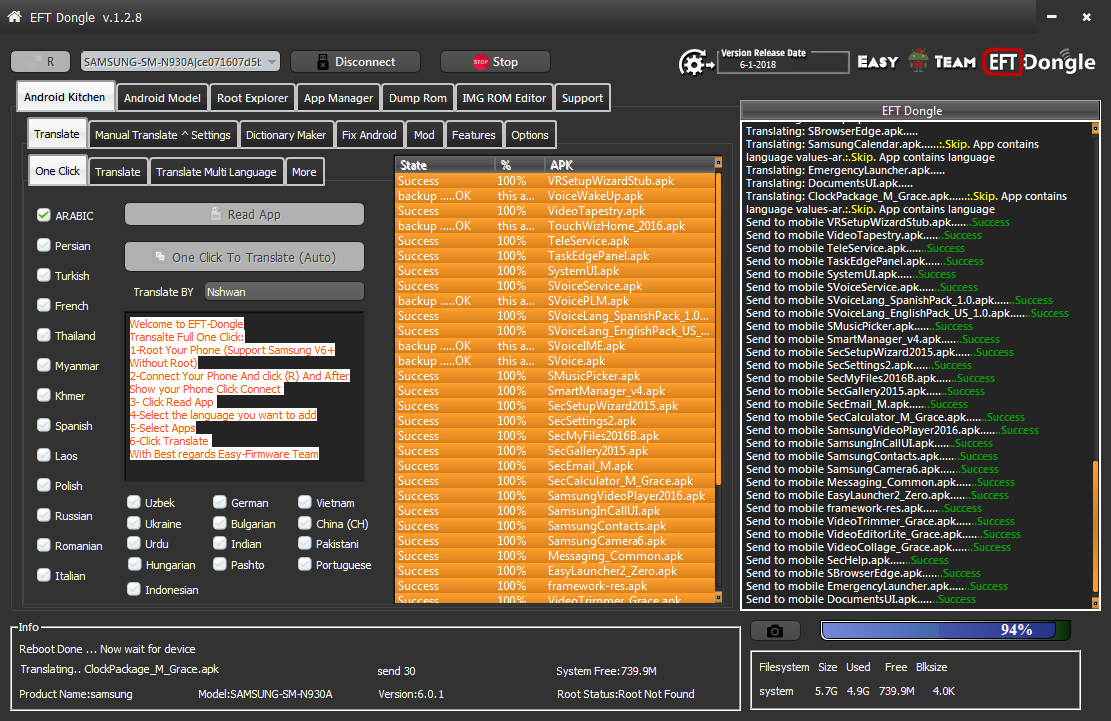This screenshot has width=1111, height=721.
Task: Check the Italian language checkbox
Action: (x=44, y=575)
